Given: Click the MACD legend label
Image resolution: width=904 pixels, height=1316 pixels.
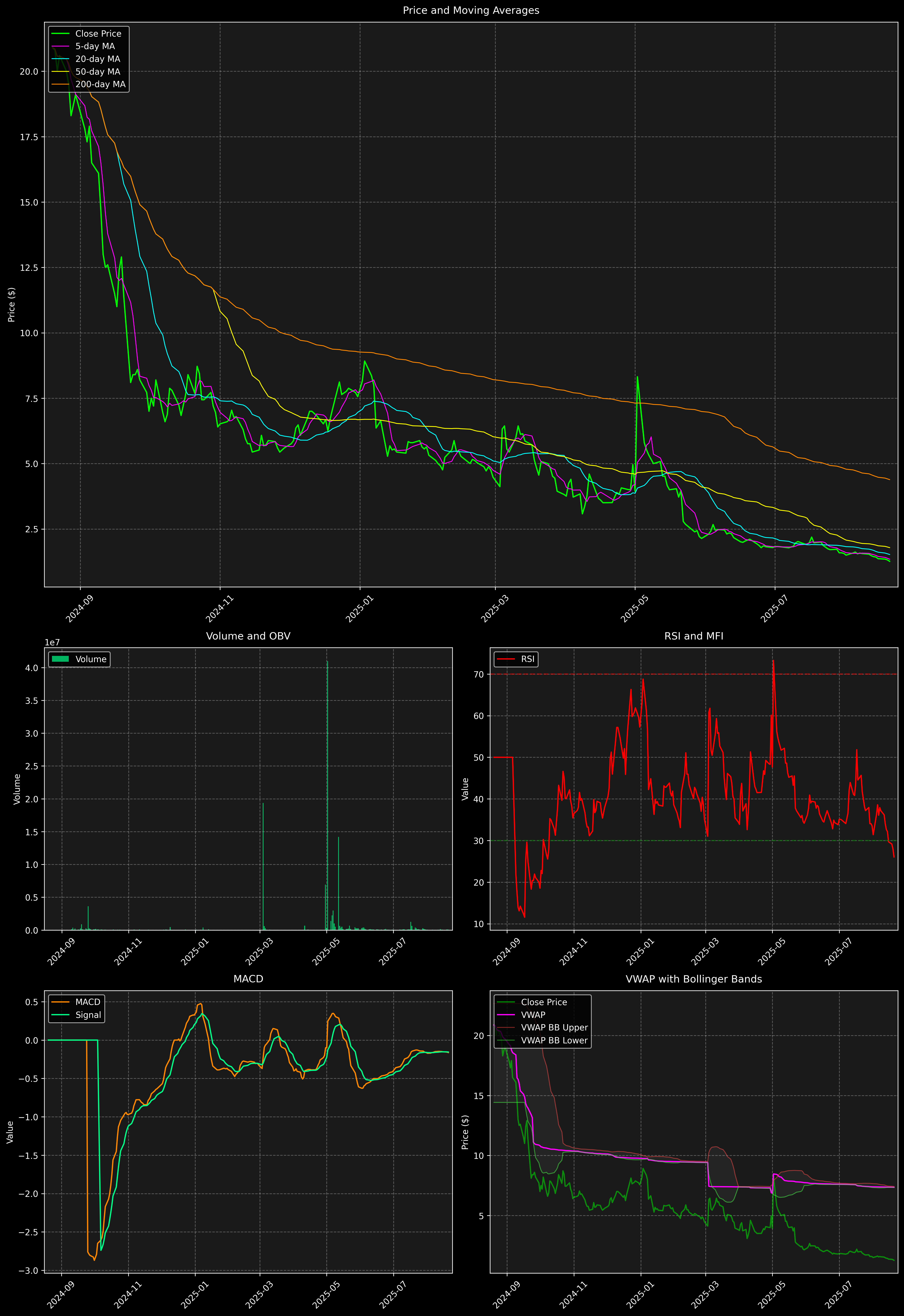Looking at the screenshot, I should 88,1002.
